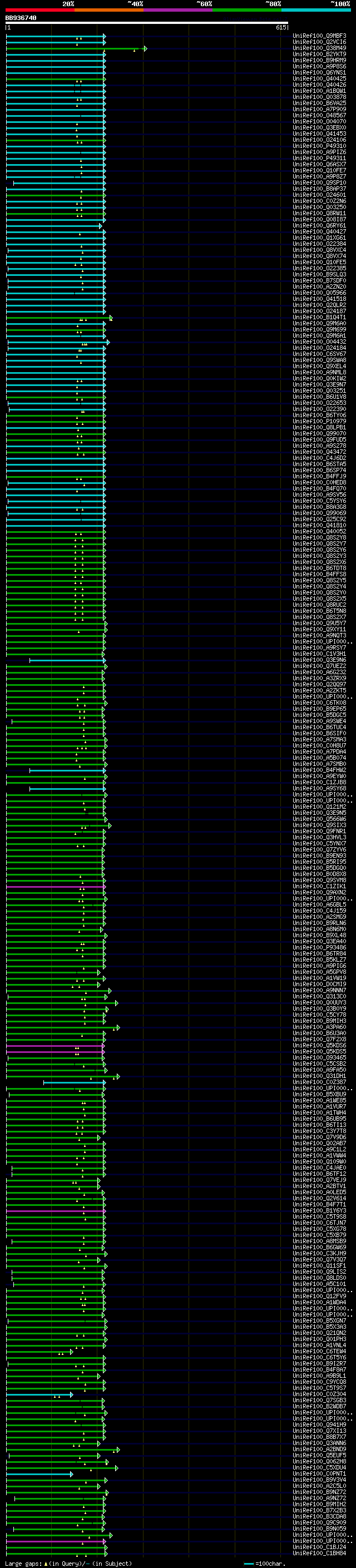Click the magenta alignment bar of Q5KDS6

pyautogui.click(x=56, y=1046)
